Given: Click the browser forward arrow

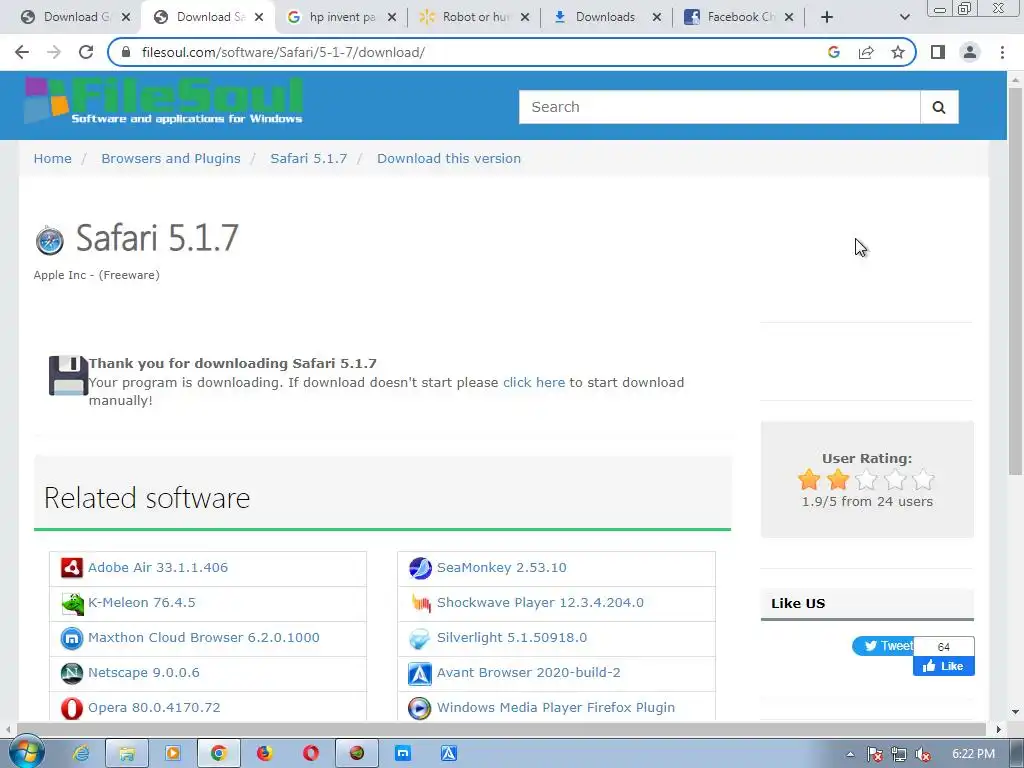Looking at the screenshot, I should click(x=54, y=52).
